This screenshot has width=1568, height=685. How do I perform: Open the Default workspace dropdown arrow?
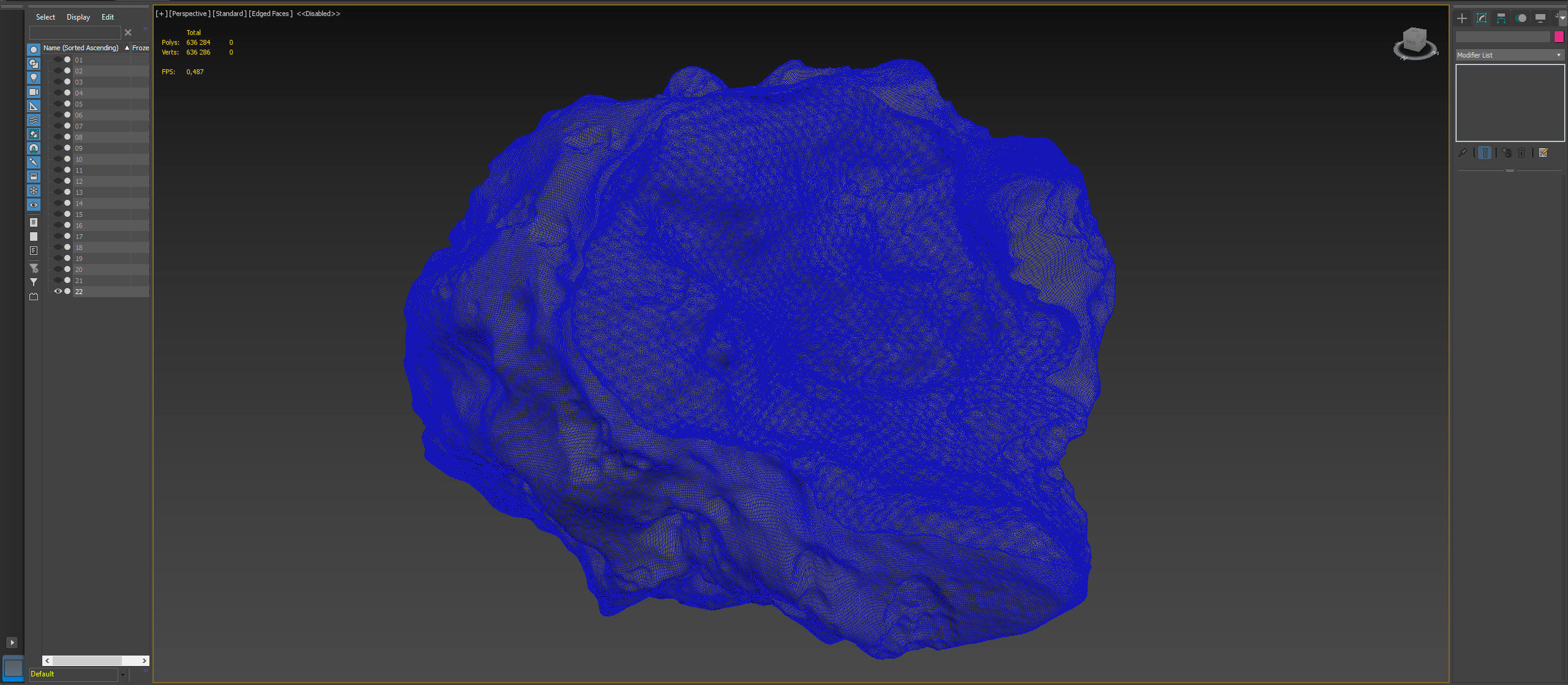123,675
